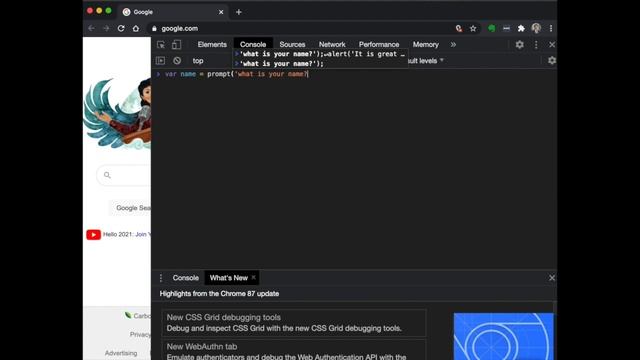The height and width of the screenshot is (360, 640).
Task: Click the Google doodle image
Action: pos(117,113)
